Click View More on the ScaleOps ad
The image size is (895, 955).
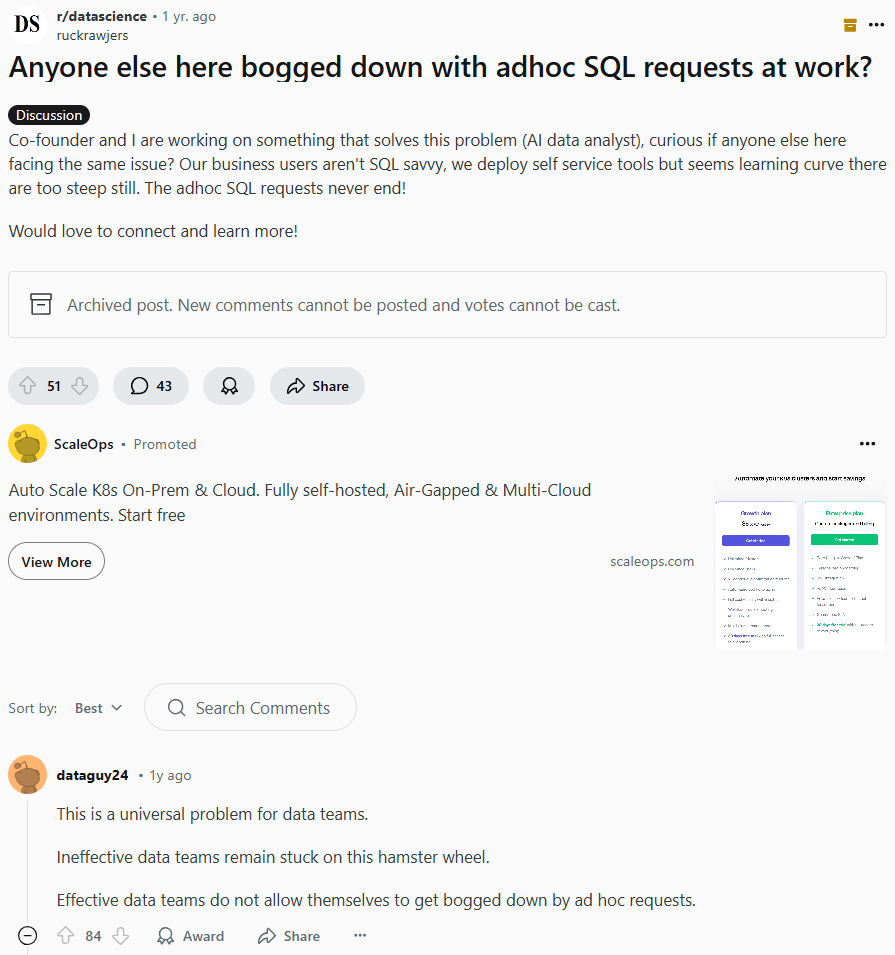point(56,562)
